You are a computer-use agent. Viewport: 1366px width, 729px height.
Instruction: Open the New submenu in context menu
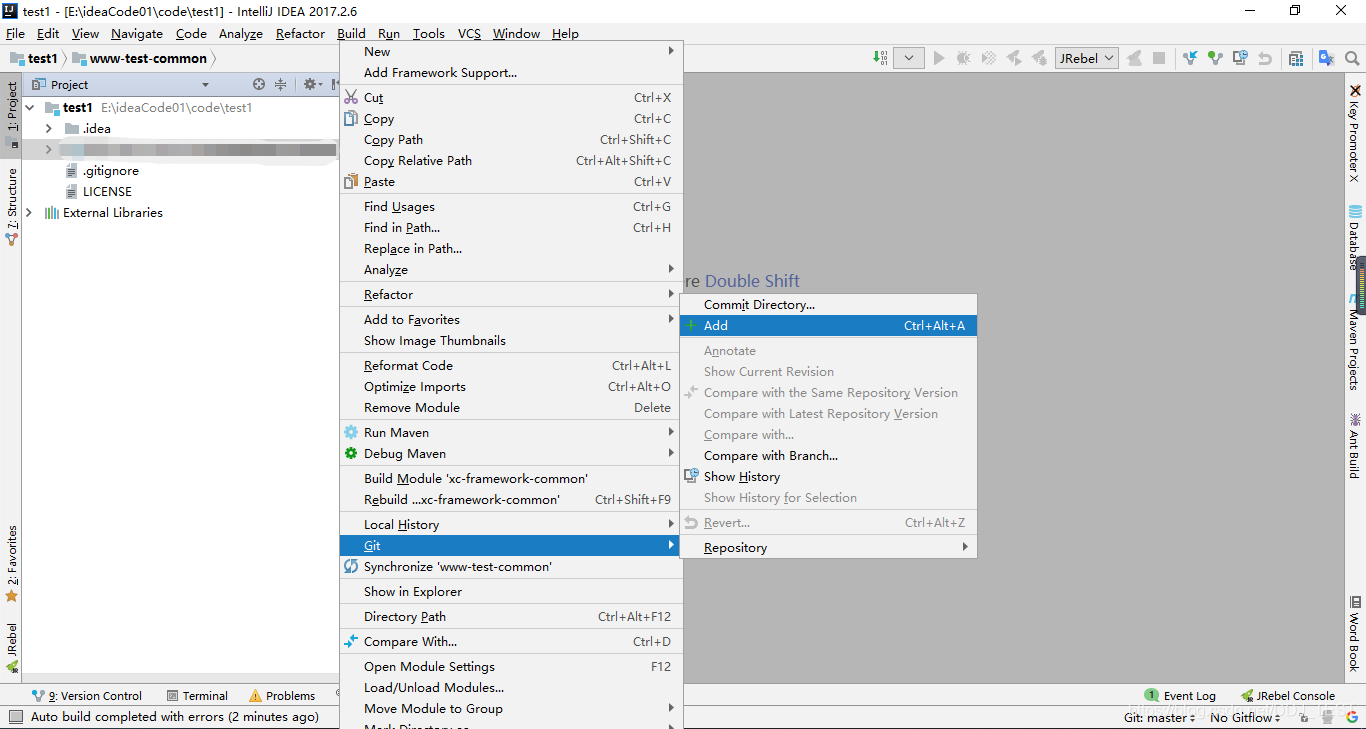point(511,51)
